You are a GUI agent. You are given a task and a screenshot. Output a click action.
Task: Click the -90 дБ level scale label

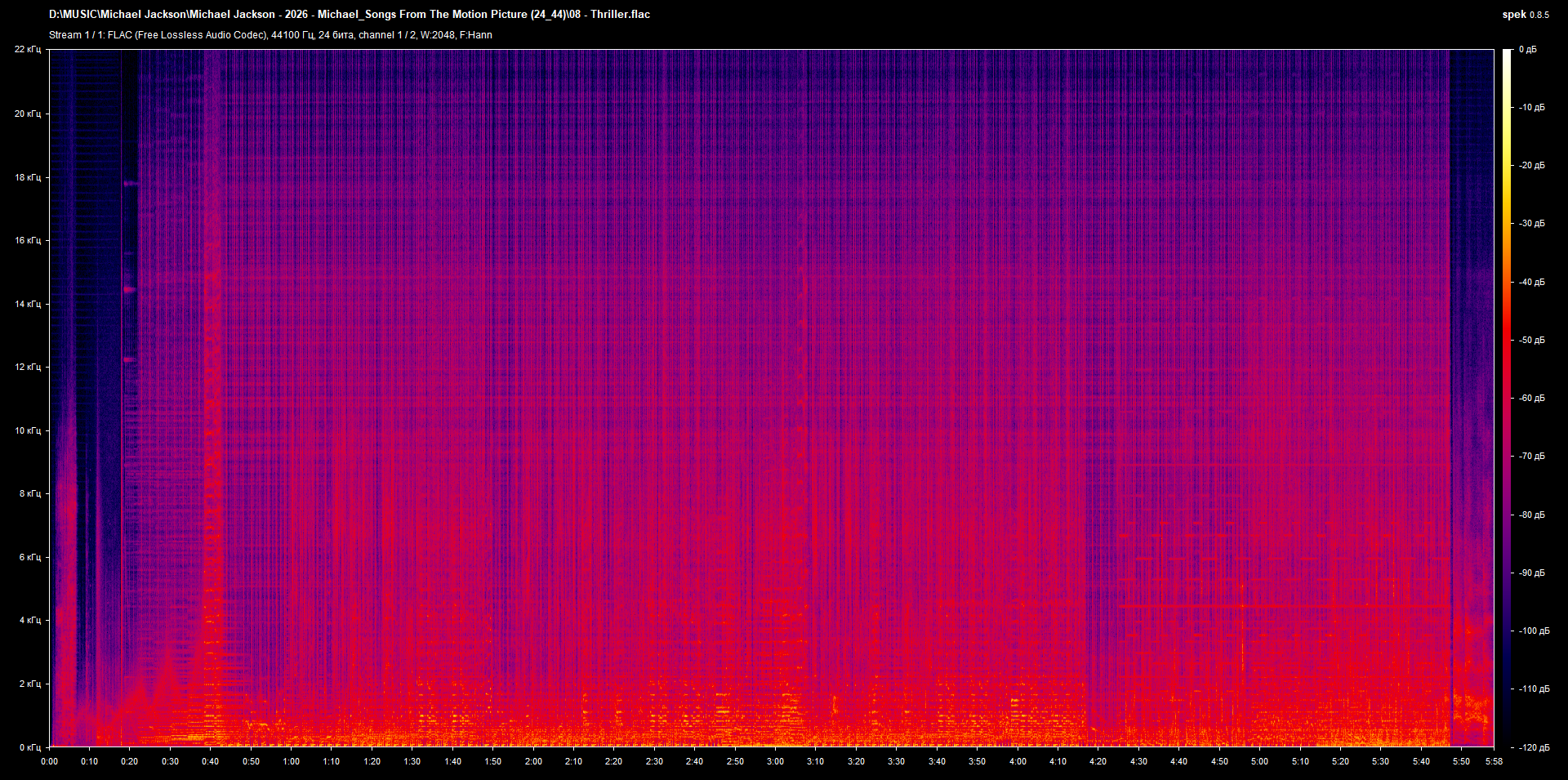pos(1530,573)
